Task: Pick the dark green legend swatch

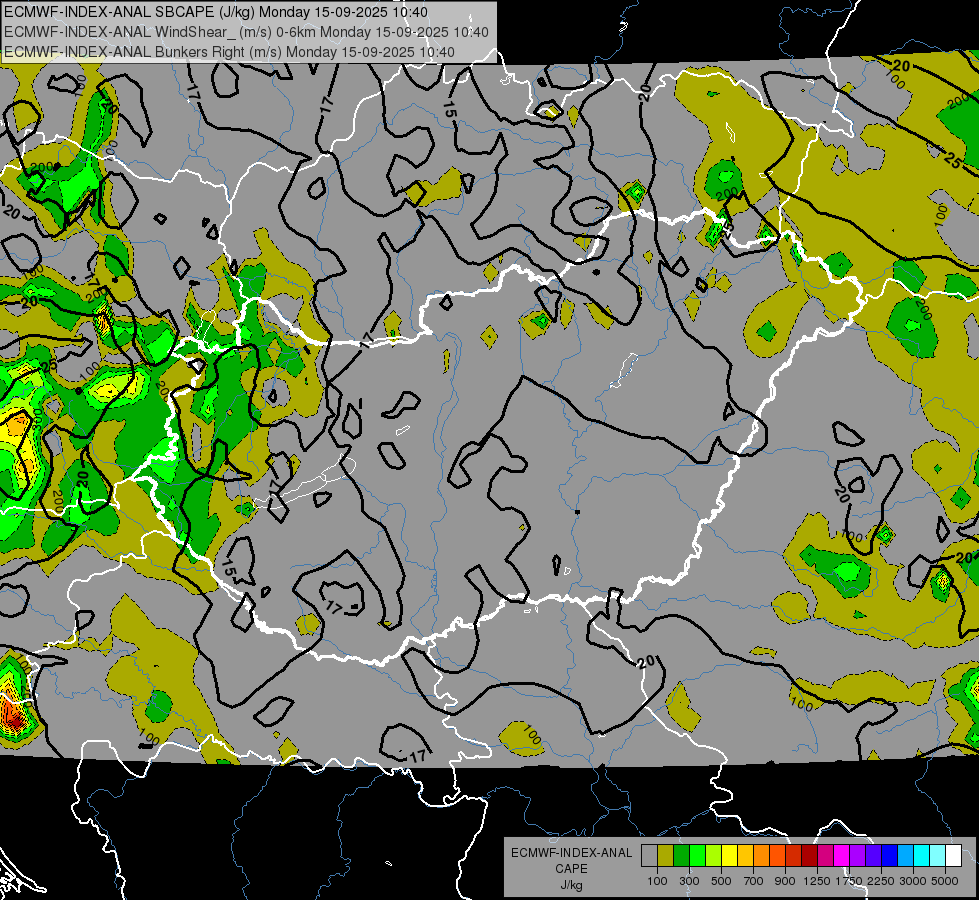Action: [x=681, y=855]
